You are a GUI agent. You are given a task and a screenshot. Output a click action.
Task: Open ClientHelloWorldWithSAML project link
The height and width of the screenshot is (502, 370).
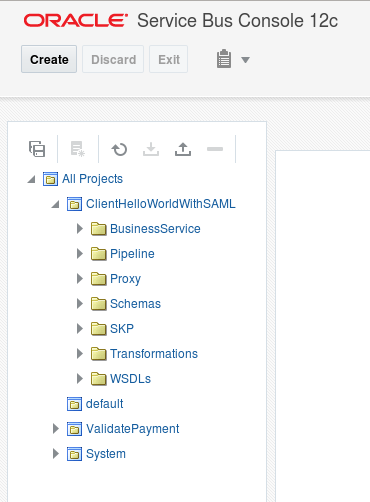[161, 204]
